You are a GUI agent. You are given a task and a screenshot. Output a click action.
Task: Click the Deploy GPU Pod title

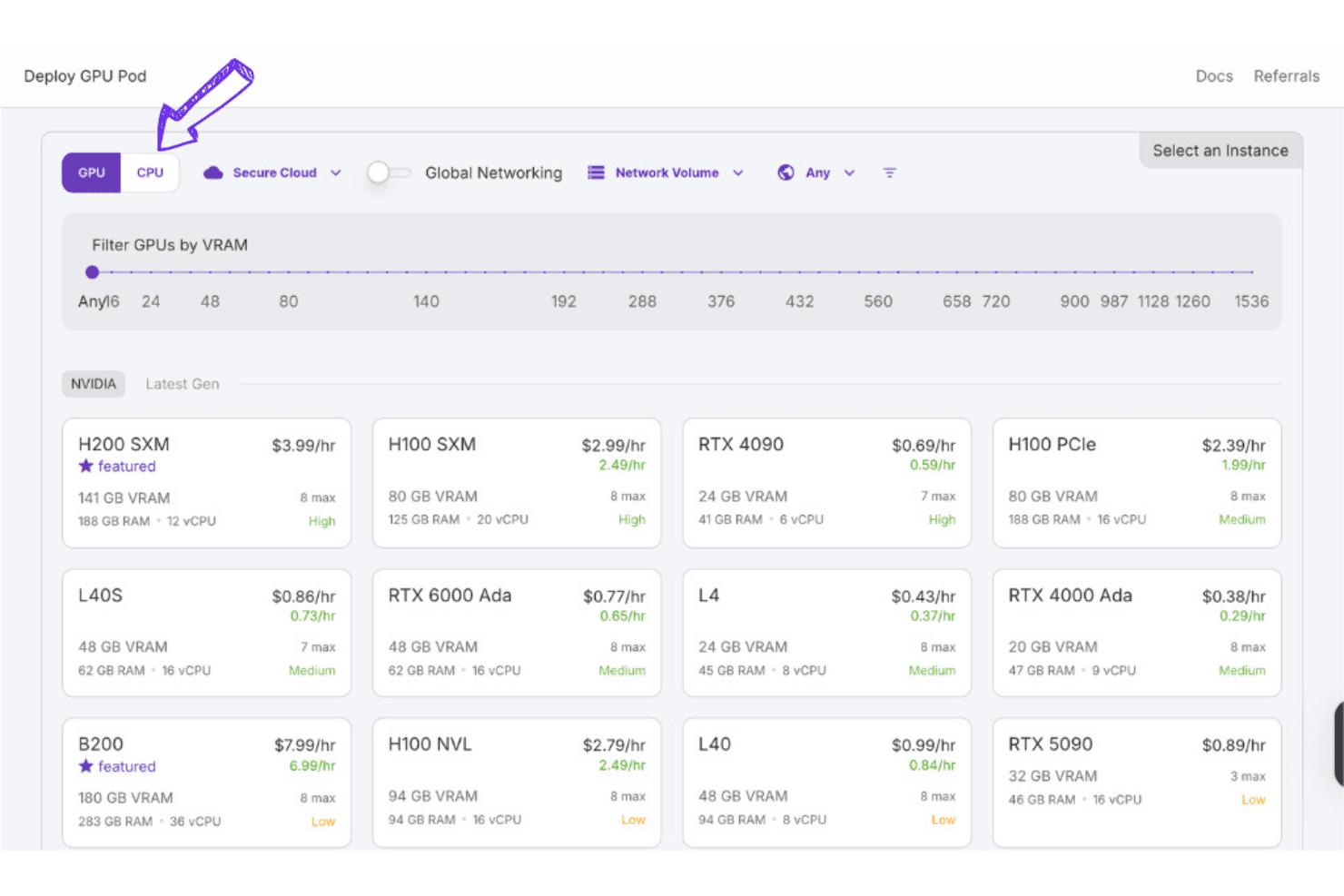pyautogui.click(x=85, y=76)
